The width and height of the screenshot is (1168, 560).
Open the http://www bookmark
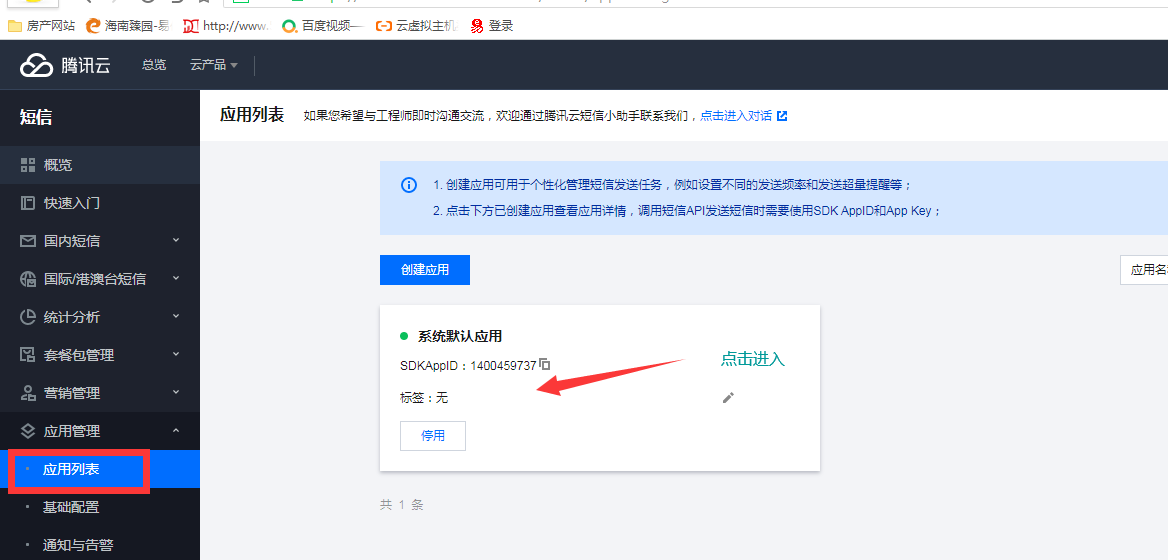pos(226,26)
